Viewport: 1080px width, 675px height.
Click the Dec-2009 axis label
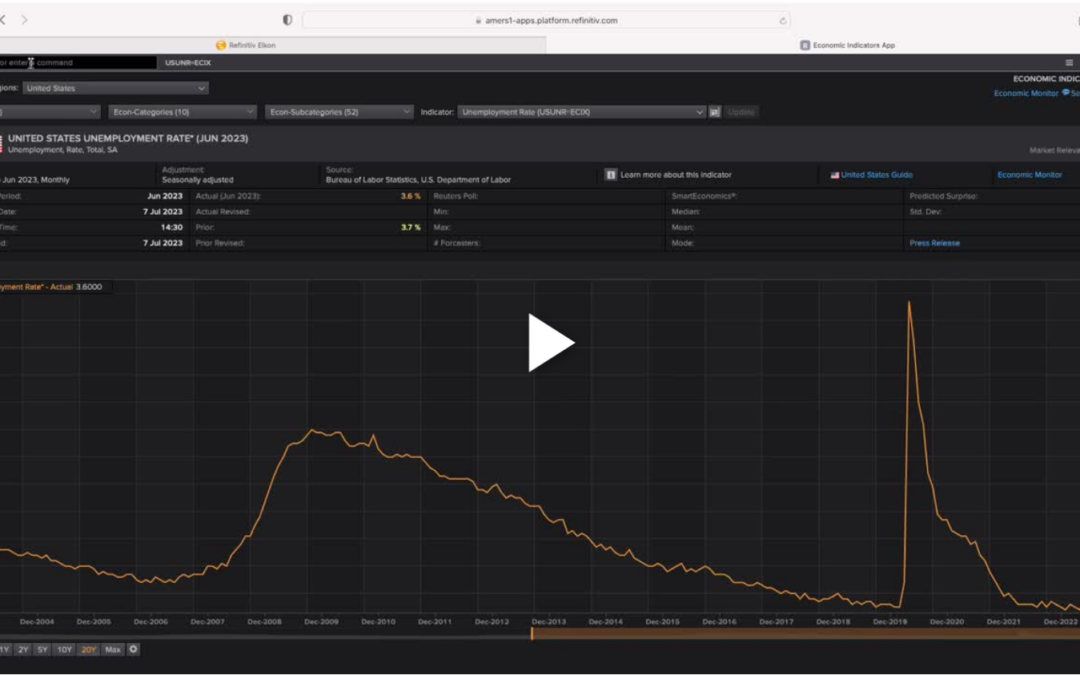tap(321, 621)
